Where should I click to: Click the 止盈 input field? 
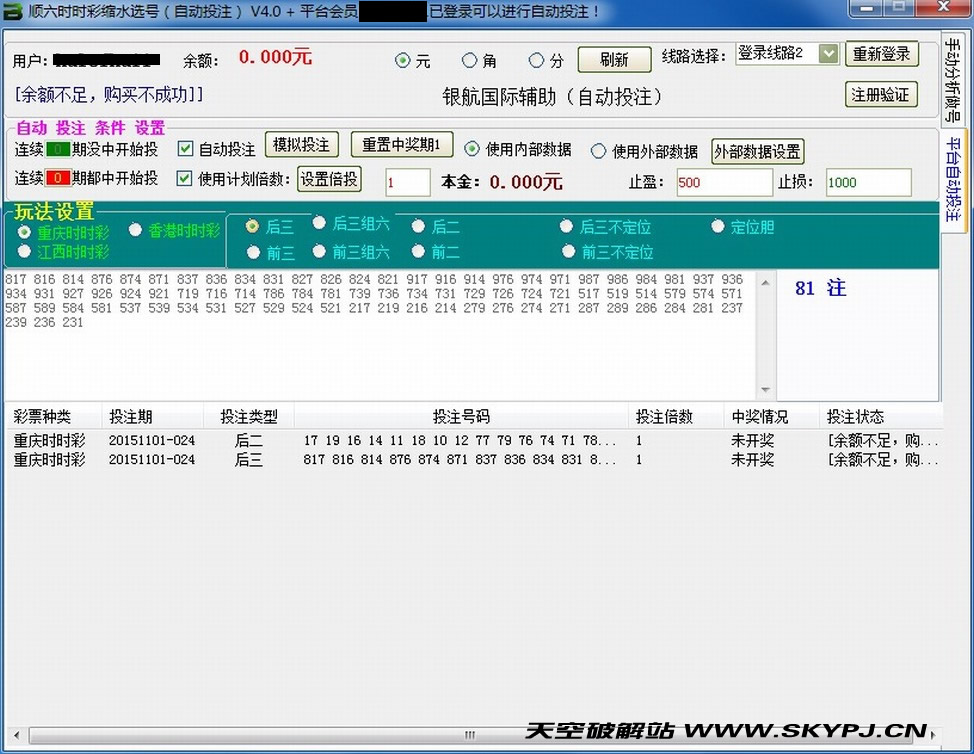coord(723,183)
